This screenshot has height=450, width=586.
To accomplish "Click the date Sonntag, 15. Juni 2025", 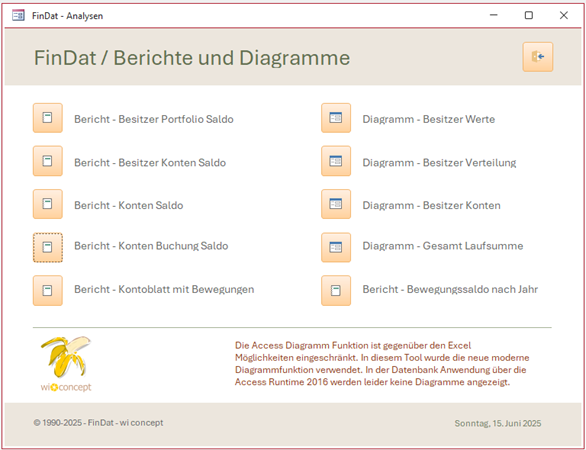I will pyautogui.click(x=498, y=423).
